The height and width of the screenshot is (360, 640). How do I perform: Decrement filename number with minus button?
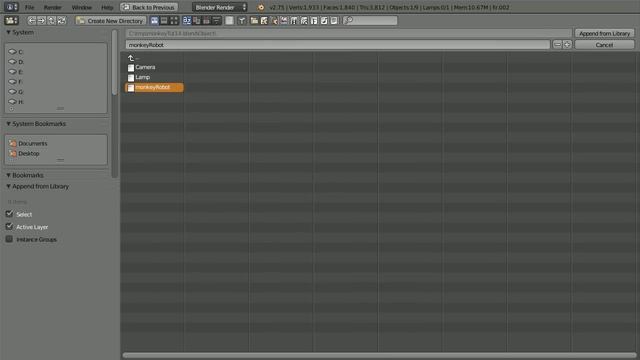557,44
